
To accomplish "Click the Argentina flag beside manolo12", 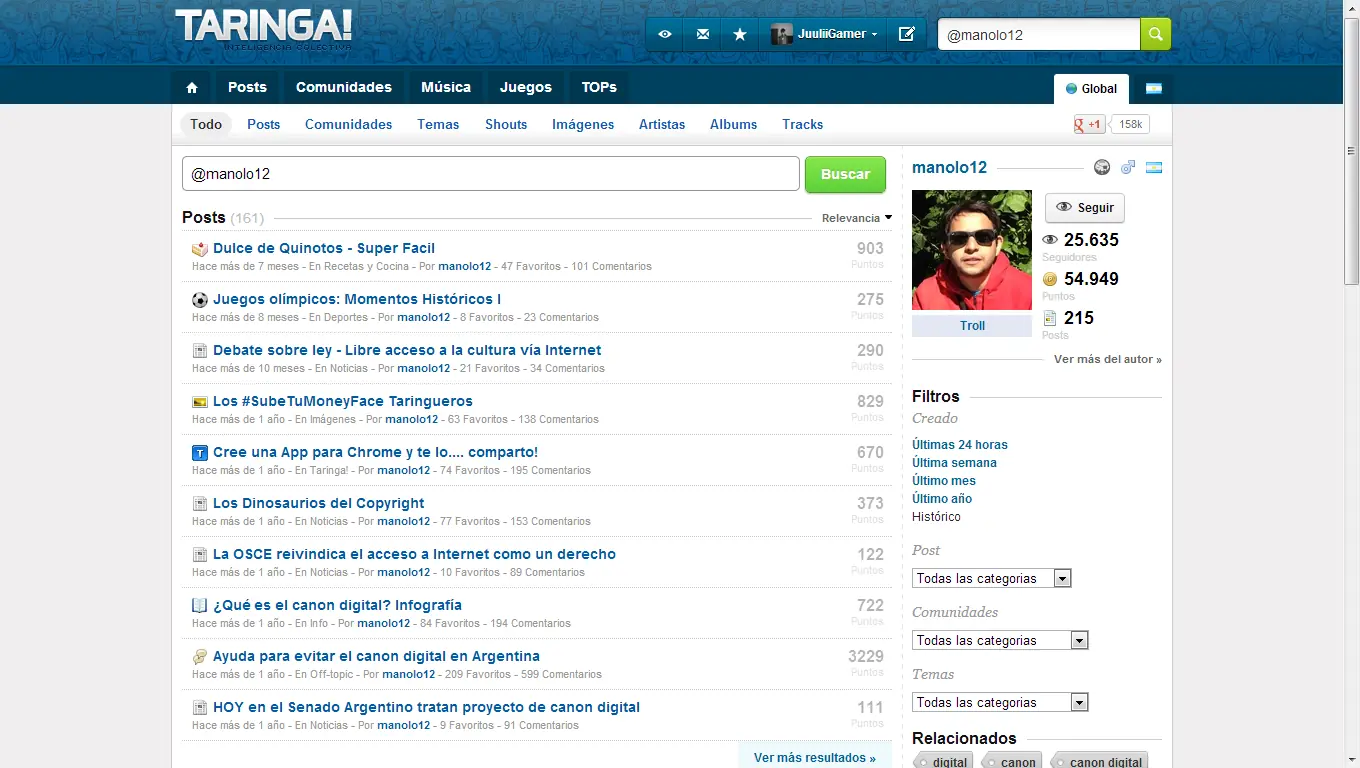I will [1154, 168].
